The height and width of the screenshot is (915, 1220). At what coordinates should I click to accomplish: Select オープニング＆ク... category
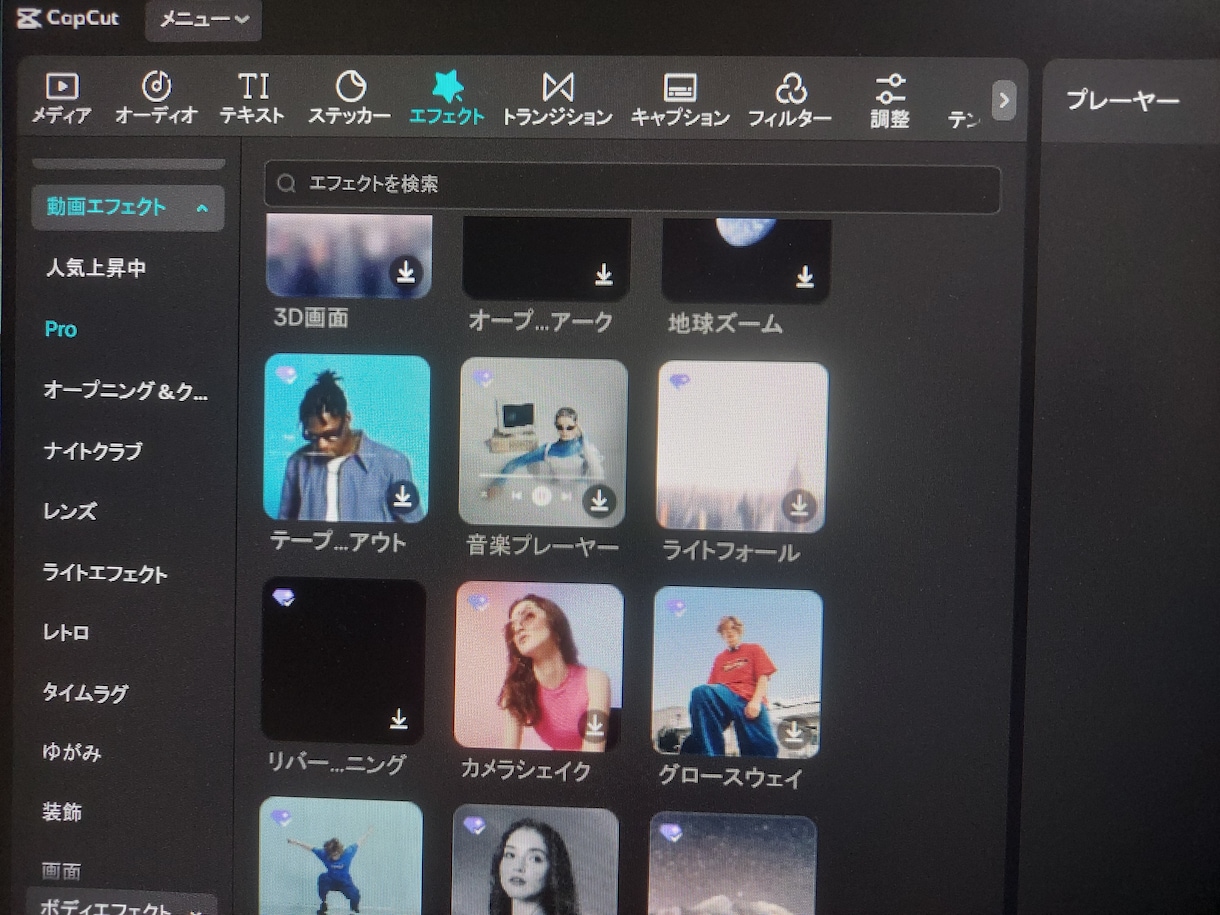[126, 391]
